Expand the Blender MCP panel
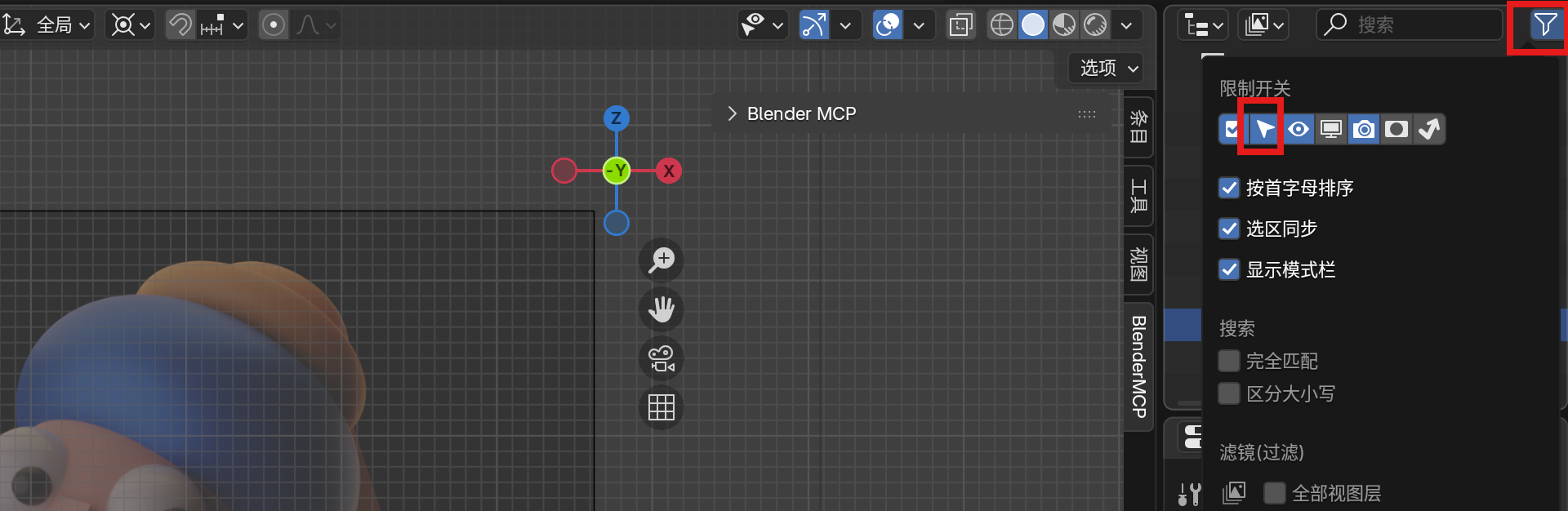 tap(732, 113)
